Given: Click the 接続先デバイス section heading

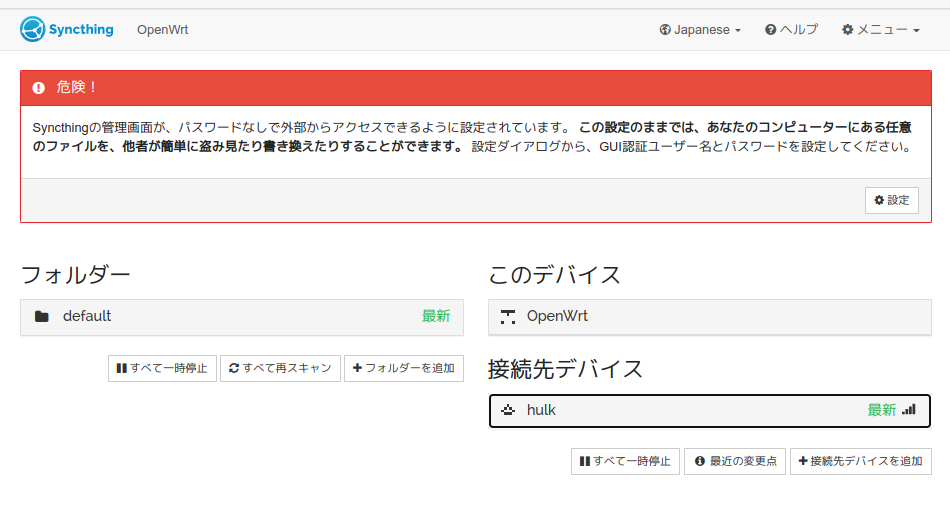Looking at the screenshot, I should (565, 369).
